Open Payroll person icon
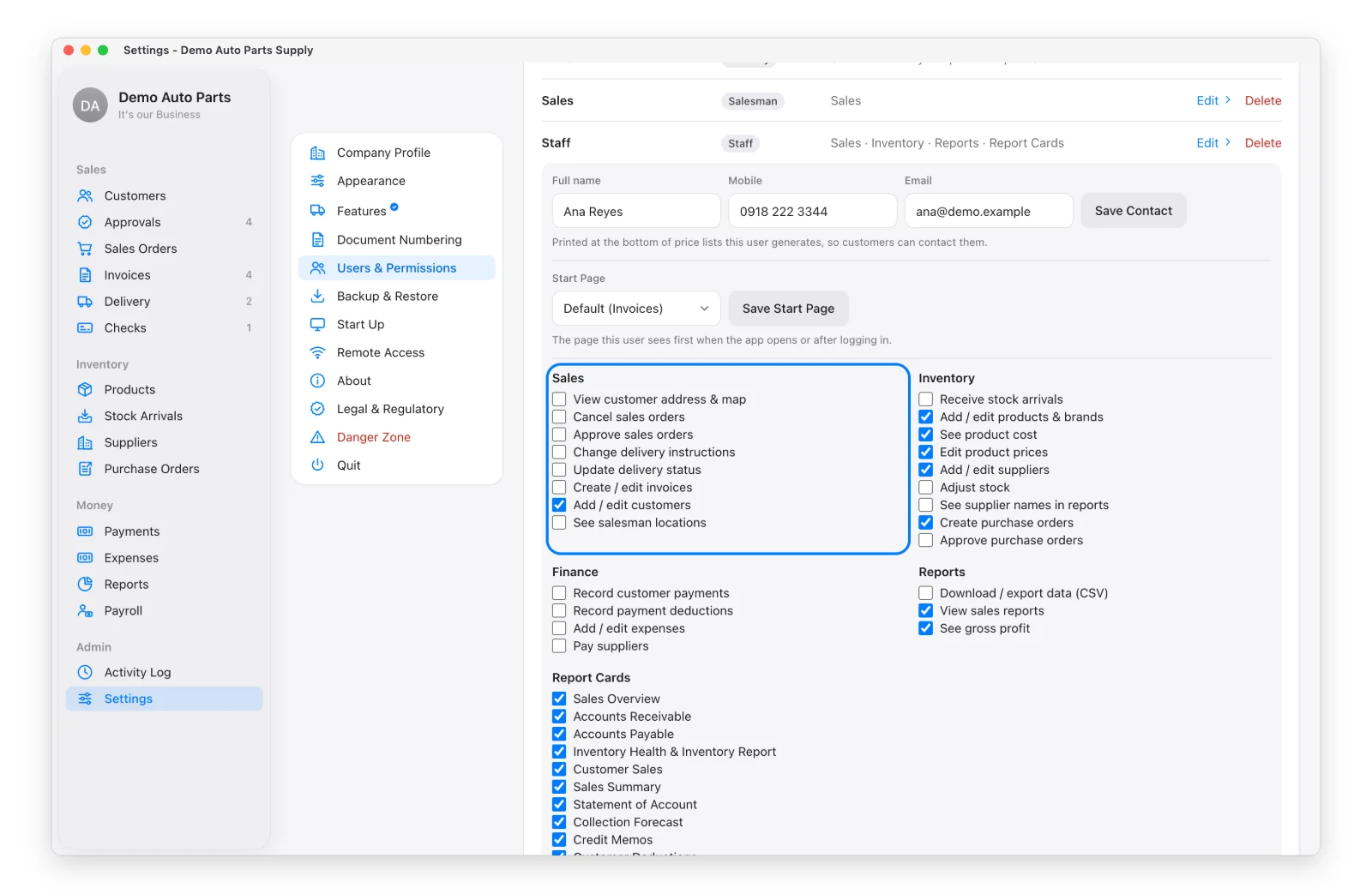This screenshot has width=1372, height=894. pos(85,611)
